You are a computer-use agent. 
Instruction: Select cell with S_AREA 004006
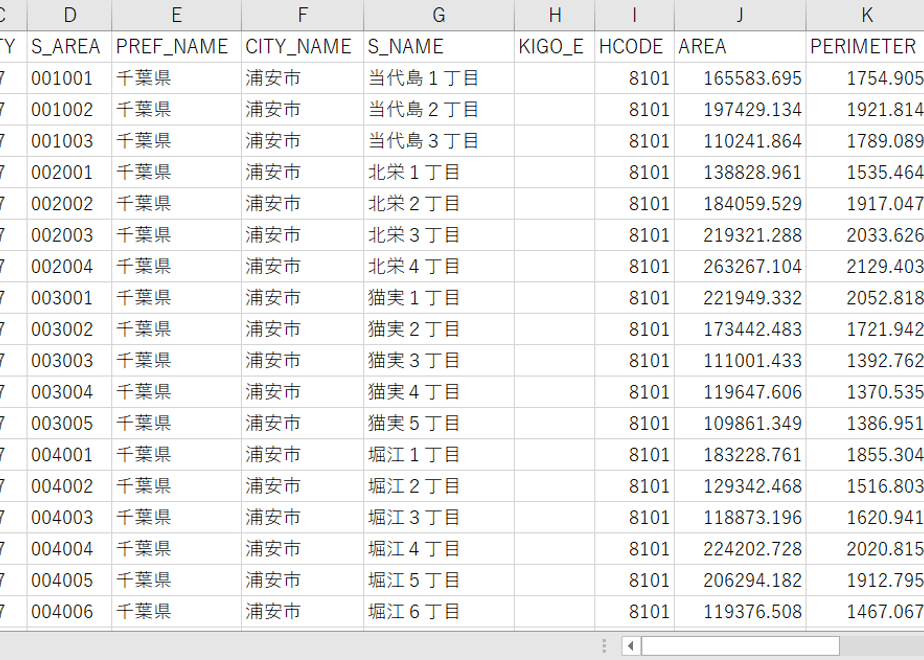(x=70, y=612)
